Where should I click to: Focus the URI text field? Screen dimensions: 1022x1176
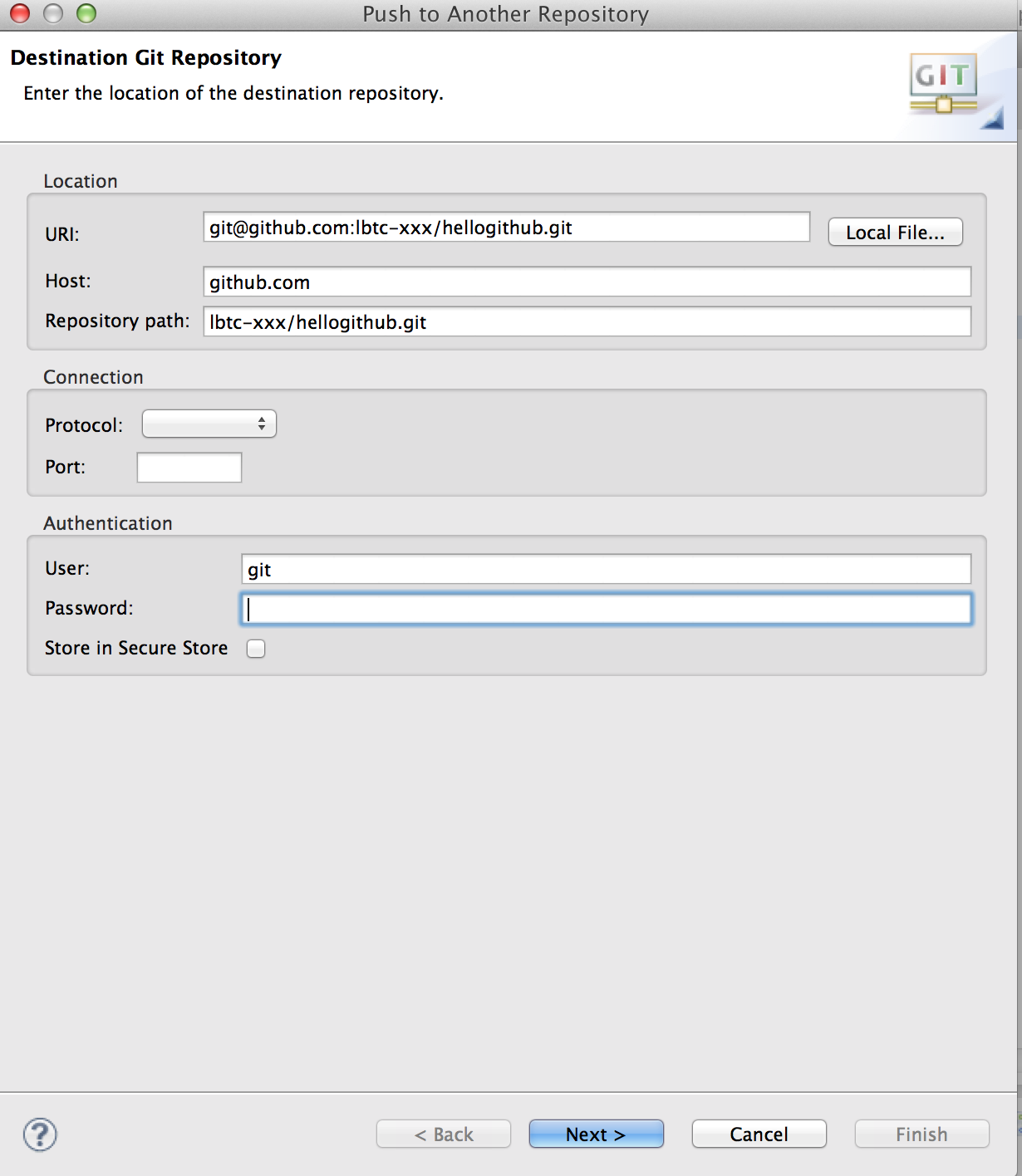(x=506, y=228)
